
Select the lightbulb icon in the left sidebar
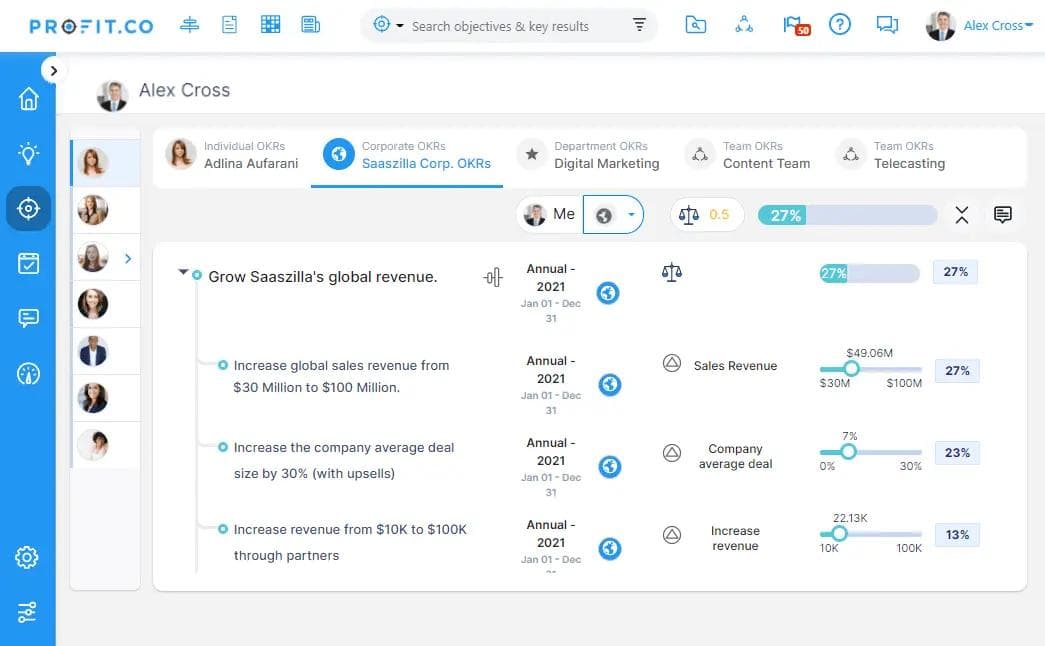27,153
